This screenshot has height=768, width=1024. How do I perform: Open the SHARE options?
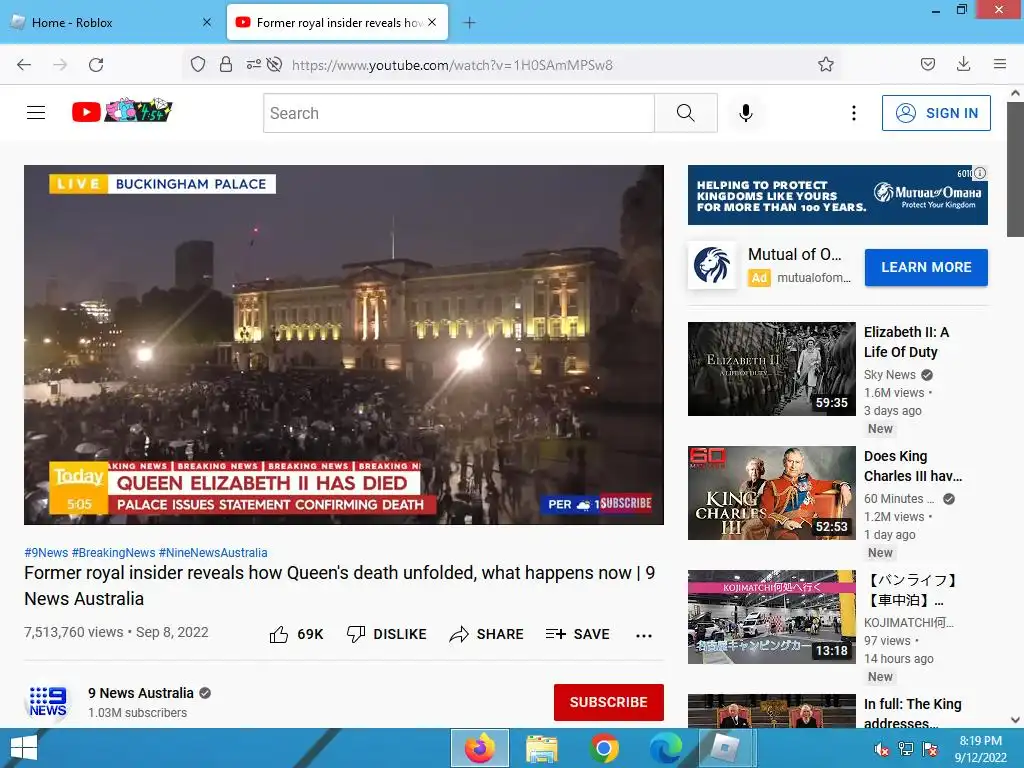(x=487, y=634)
